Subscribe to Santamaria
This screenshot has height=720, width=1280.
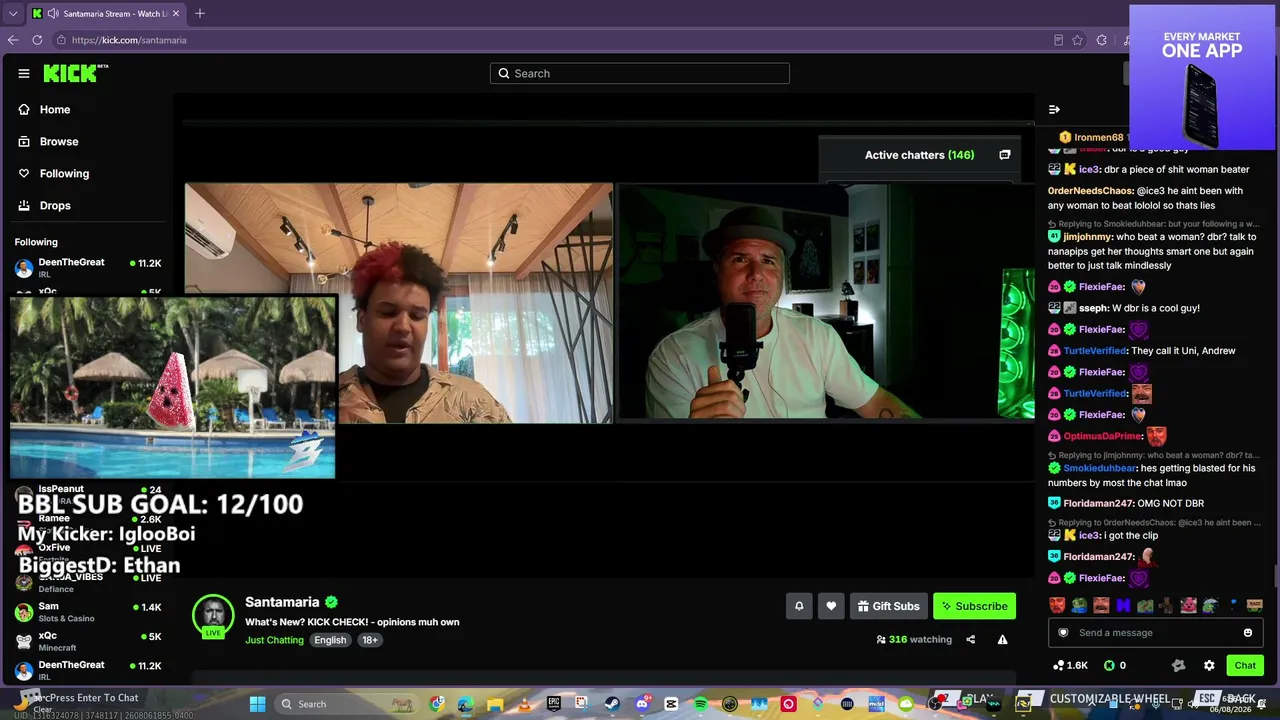coord(974,606)
